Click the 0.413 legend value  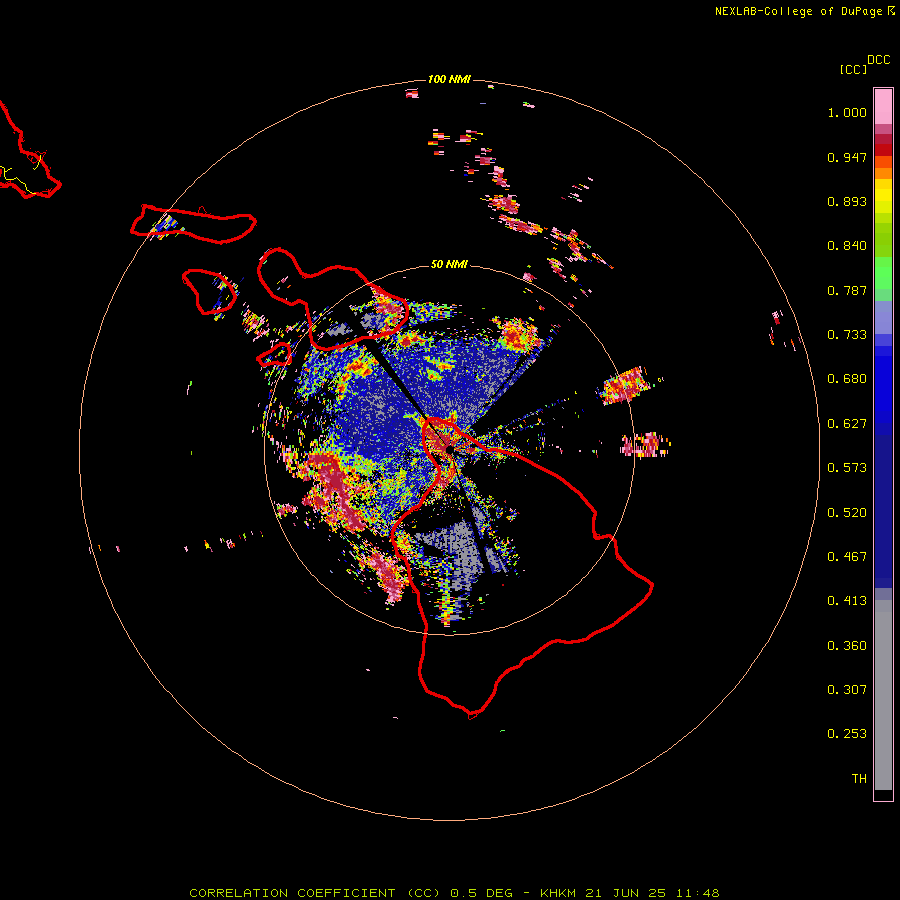(847, 601)
